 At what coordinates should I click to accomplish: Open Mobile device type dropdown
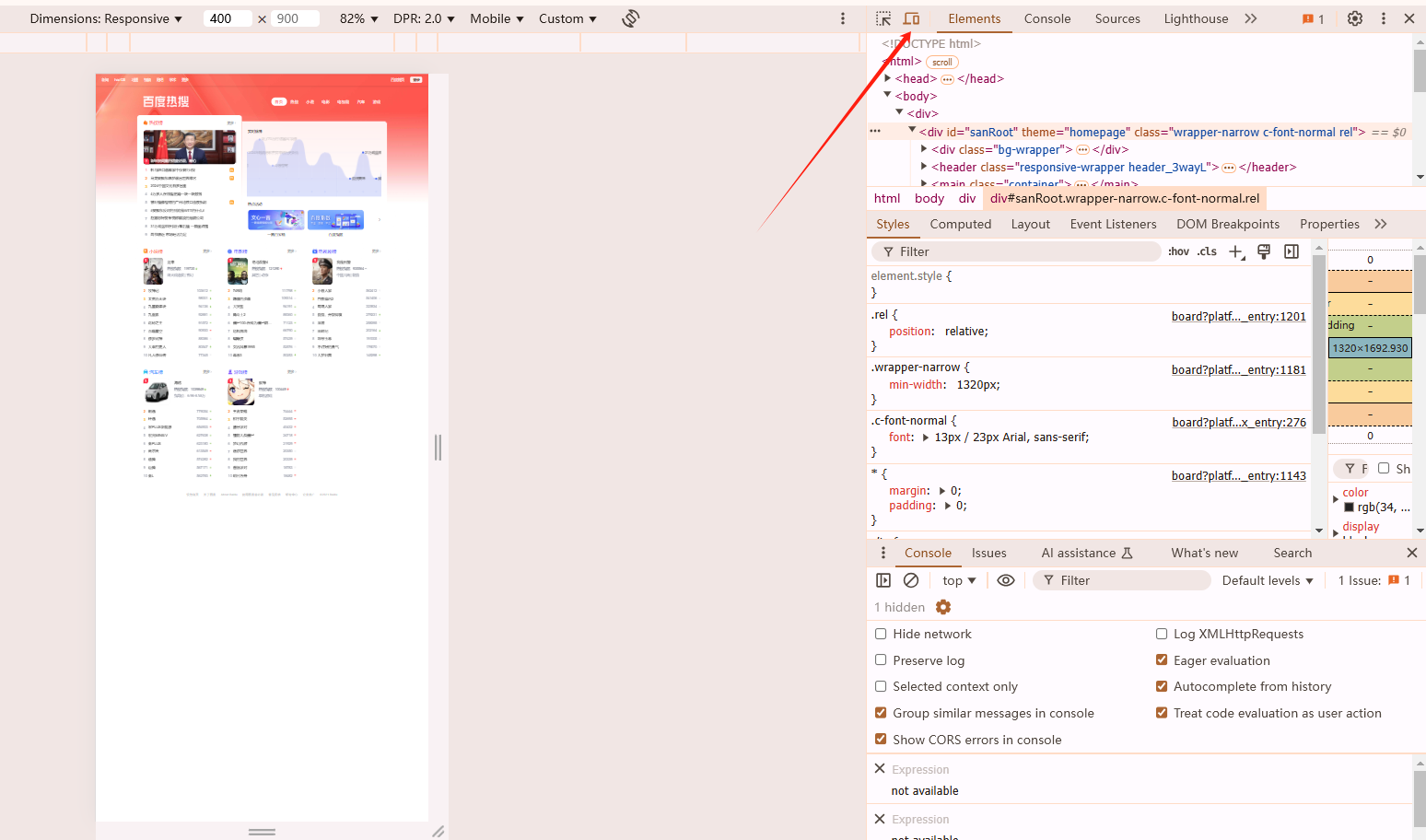[x=497, y=18]
